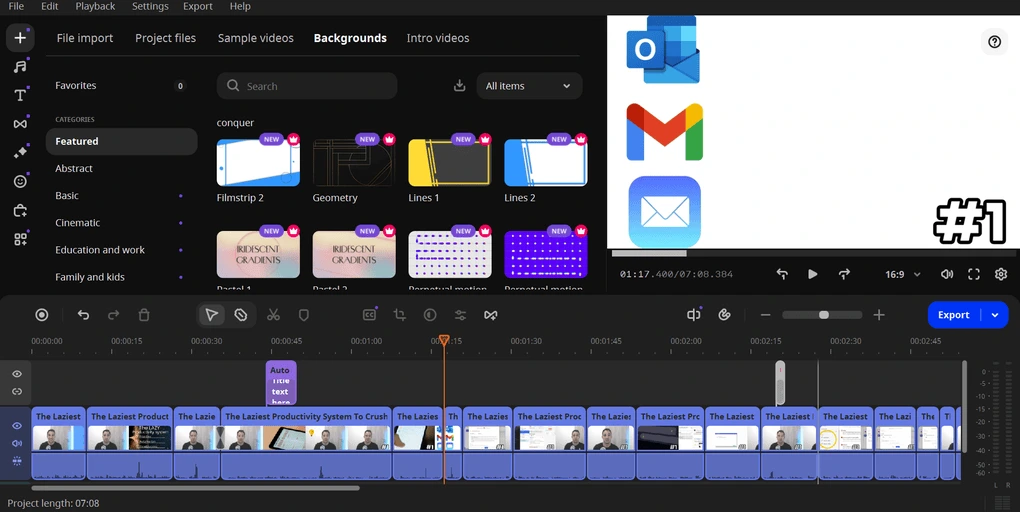Select the Lines 1 background thumbnail
Image resolution: width=1020 pixels, height=512 pixels.
tap(450, 163)
